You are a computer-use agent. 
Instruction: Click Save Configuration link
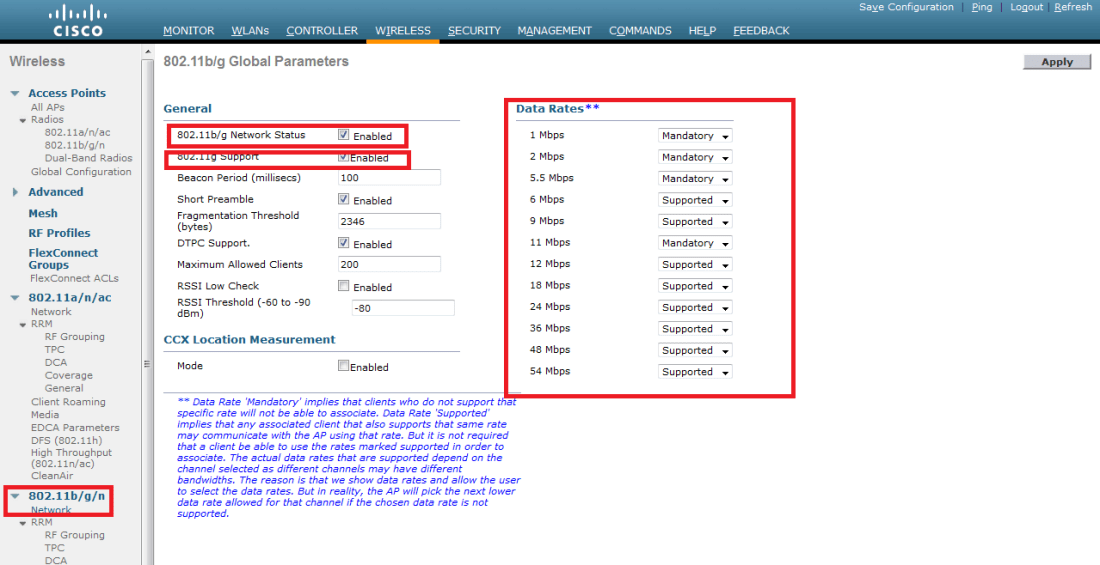pyautogui.click(x=906, y=7)
